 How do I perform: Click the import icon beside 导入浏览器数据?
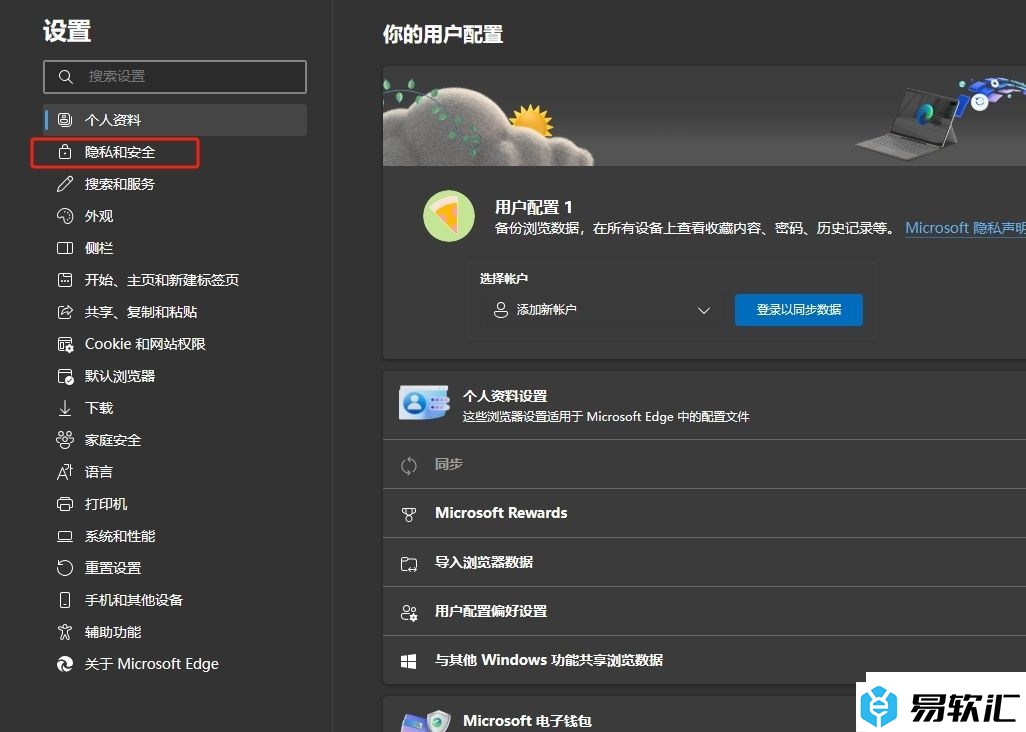tap(409, 563)
